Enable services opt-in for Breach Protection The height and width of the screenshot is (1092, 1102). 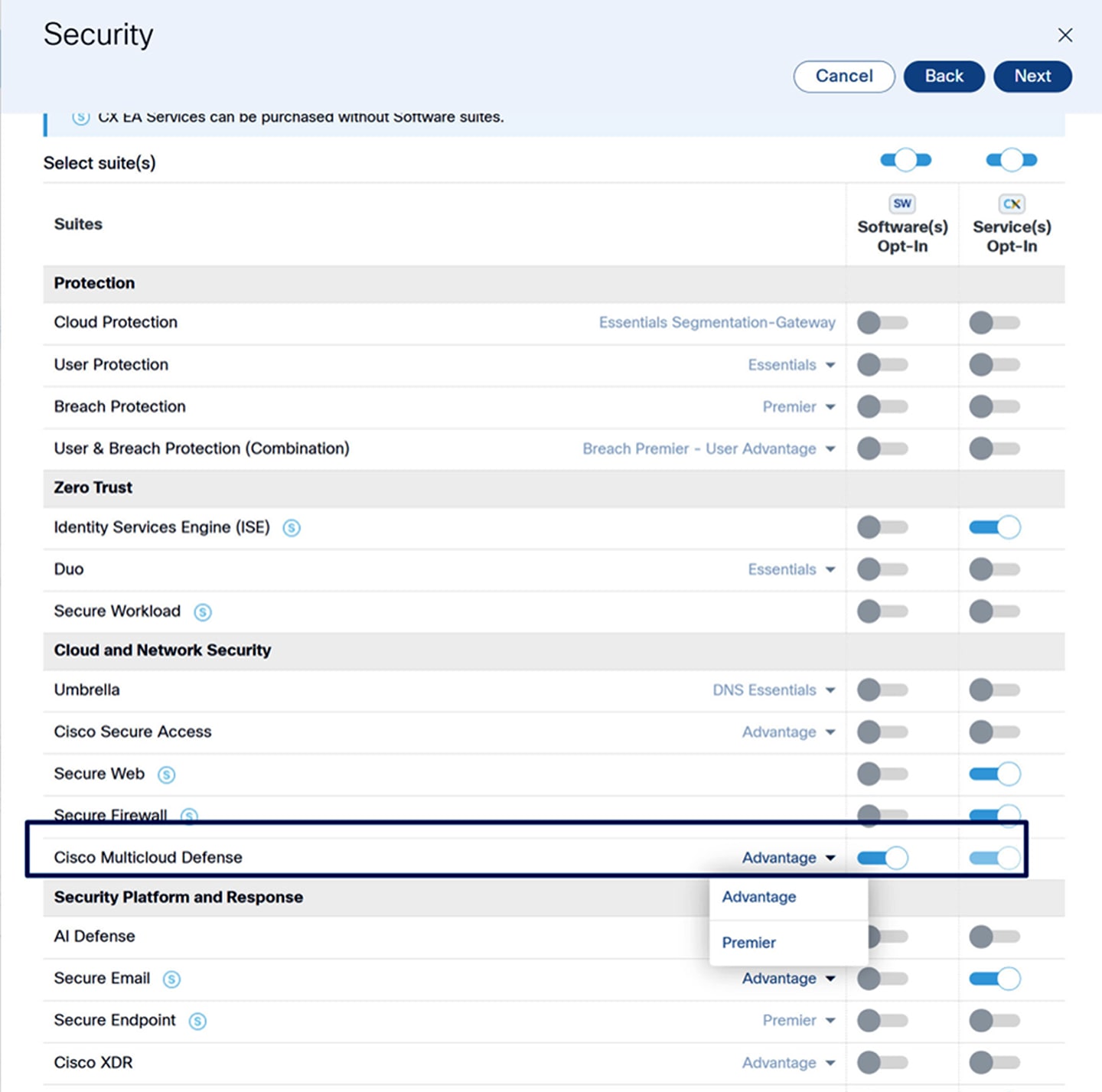click(994, 406)
